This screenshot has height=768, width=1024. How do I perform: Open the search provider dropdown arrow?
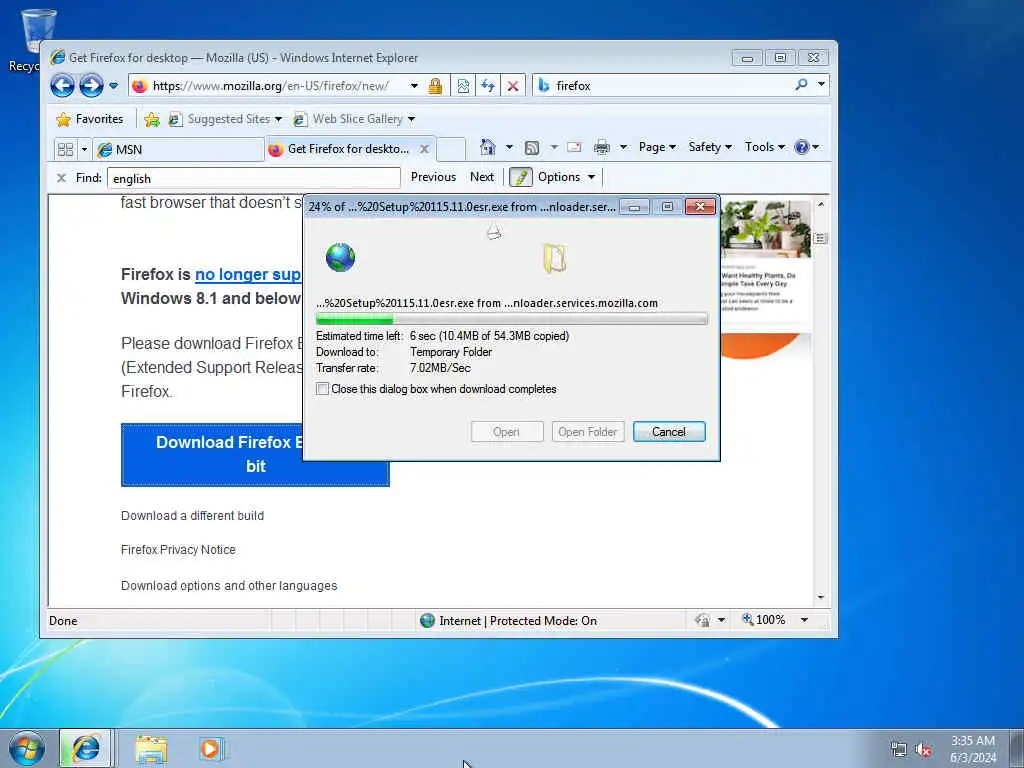(x=821, y=84)
